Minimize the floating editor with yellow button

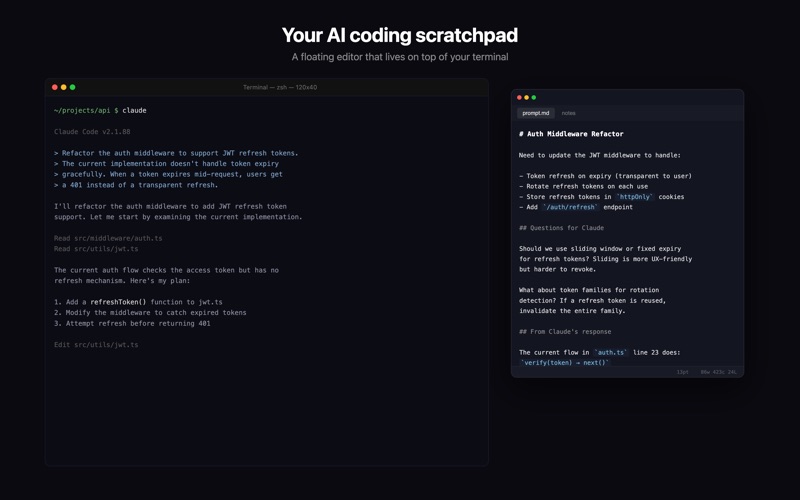coord(527,97)
